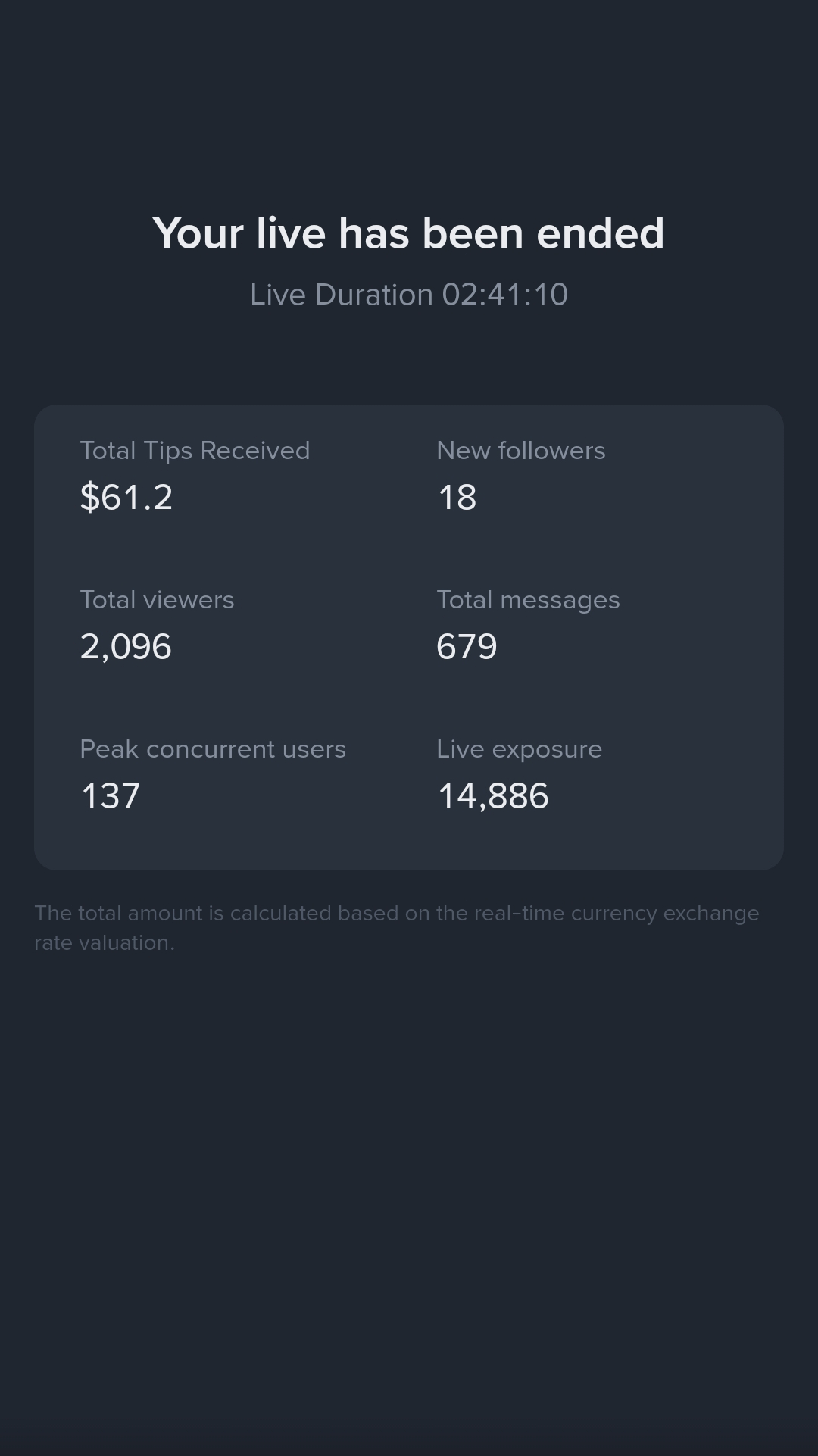Click the word 'ended' in the heading
Image resolution: width=818 pixels, height=1456 pixels.
click(601, 233)
